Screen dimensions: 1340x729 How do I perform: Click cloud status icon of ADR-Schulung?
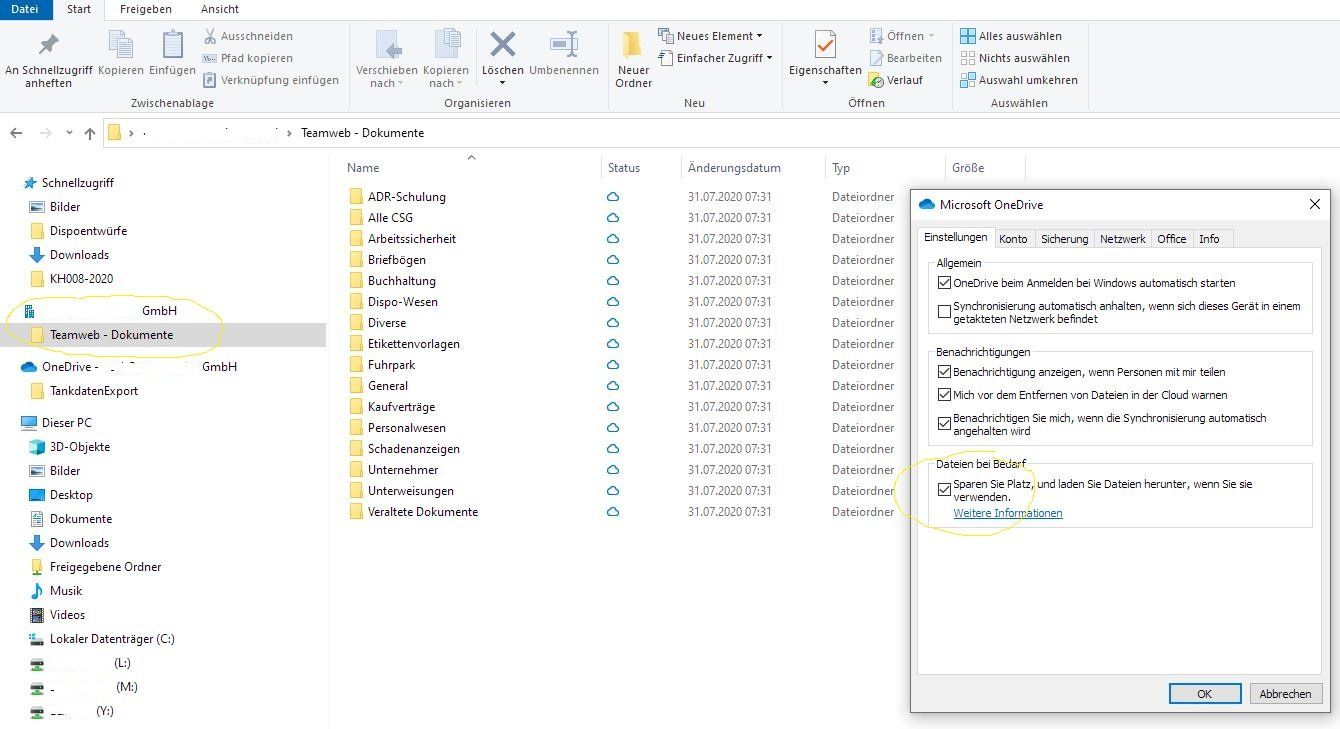pos(613,197)
